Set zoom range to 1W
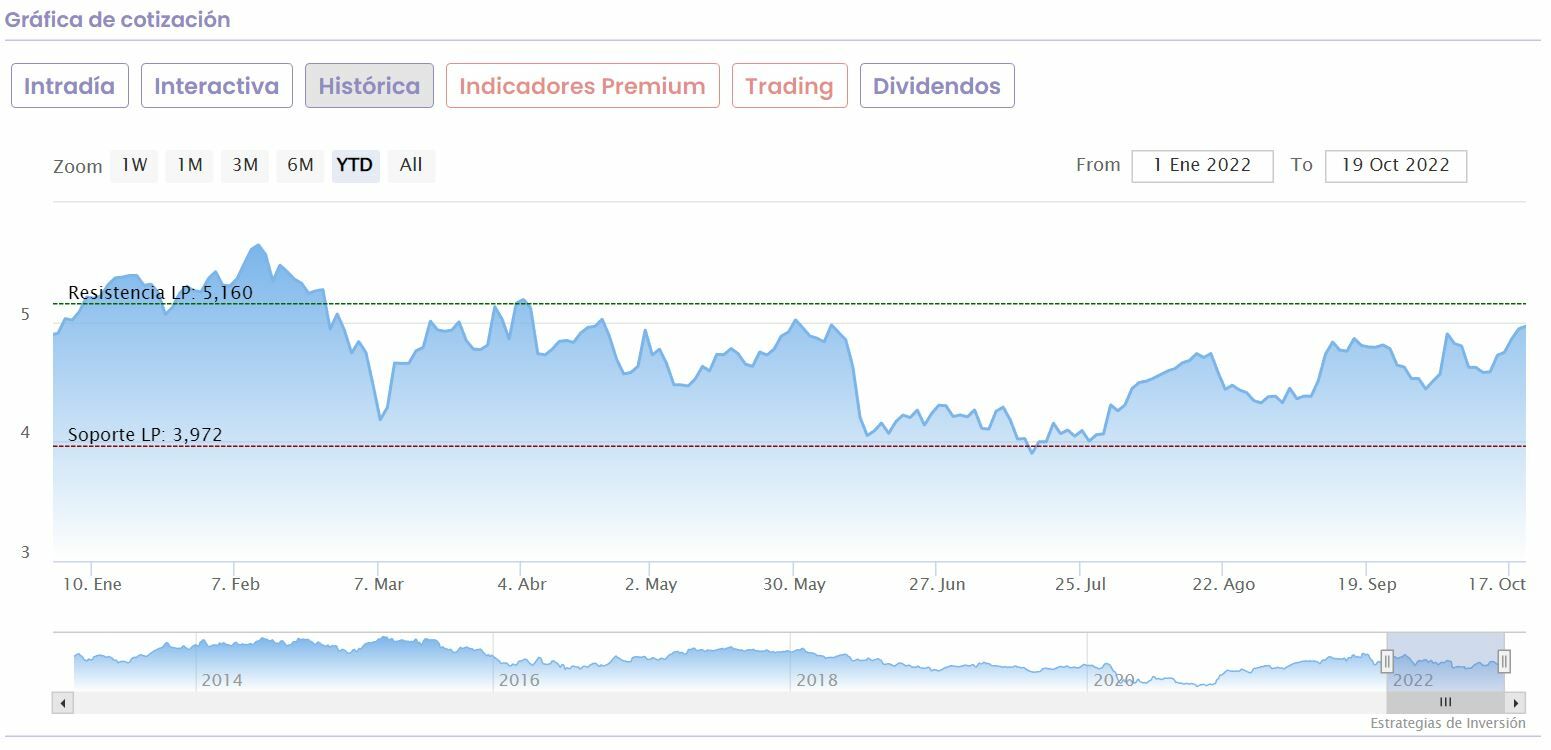This screenshot has width=1551, height=750. (x=134, y=165)
